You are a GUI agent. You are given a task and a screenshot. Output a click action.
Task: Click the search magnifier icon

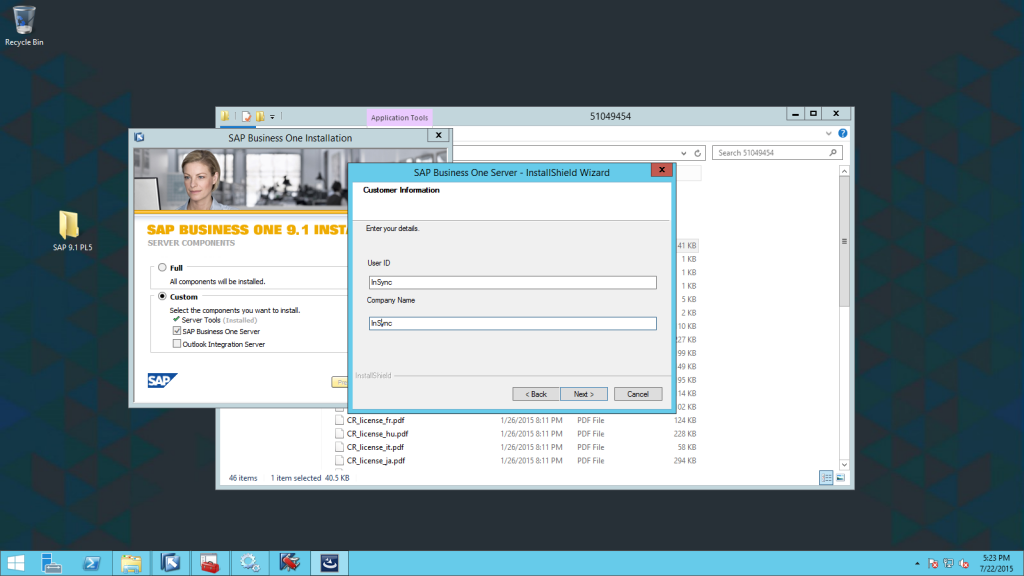click(833, 153)
